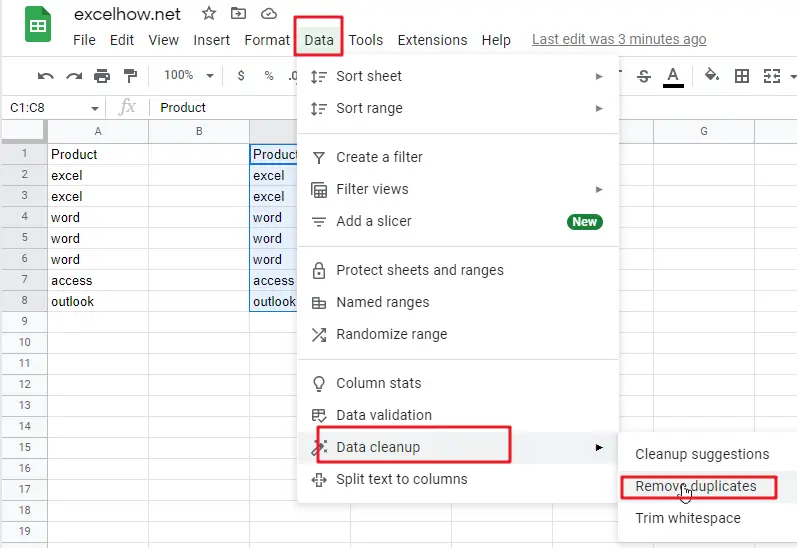The width and height of the screenshot is (797, 548).
Task: Click the merge cells icon
Action: [x=772, y=76]
